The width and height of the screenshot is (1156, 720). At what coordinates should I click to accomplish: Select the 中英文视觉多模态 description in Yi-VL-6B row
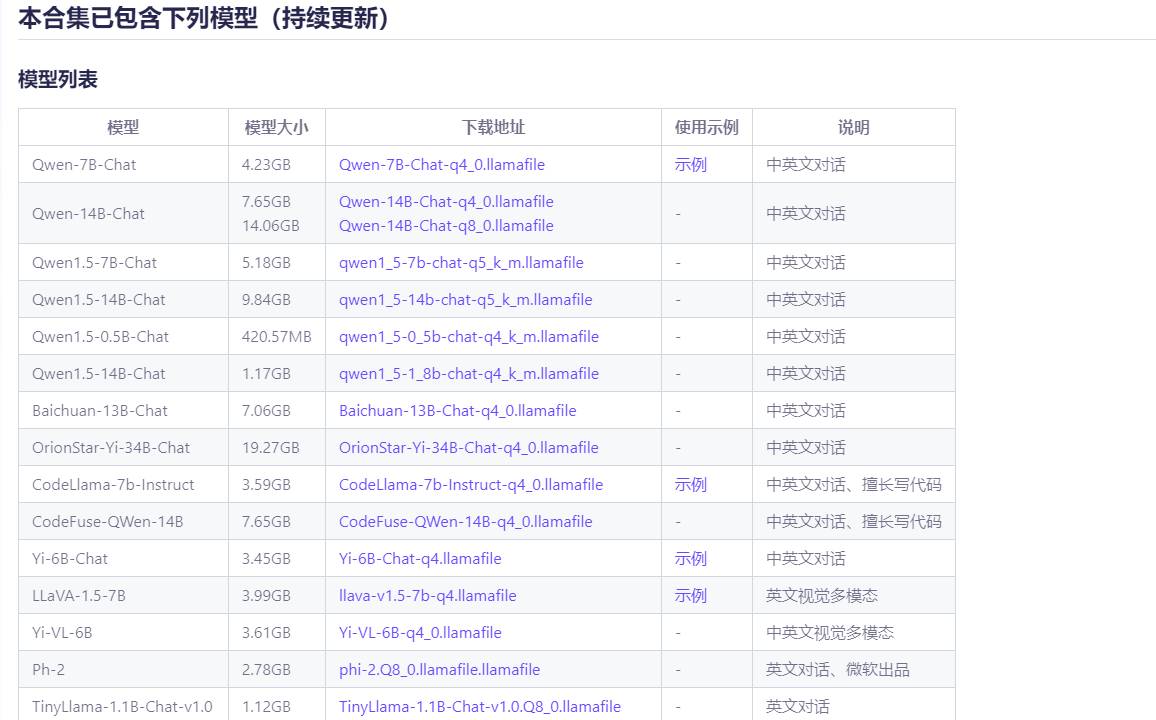click(x=829, y=632)
